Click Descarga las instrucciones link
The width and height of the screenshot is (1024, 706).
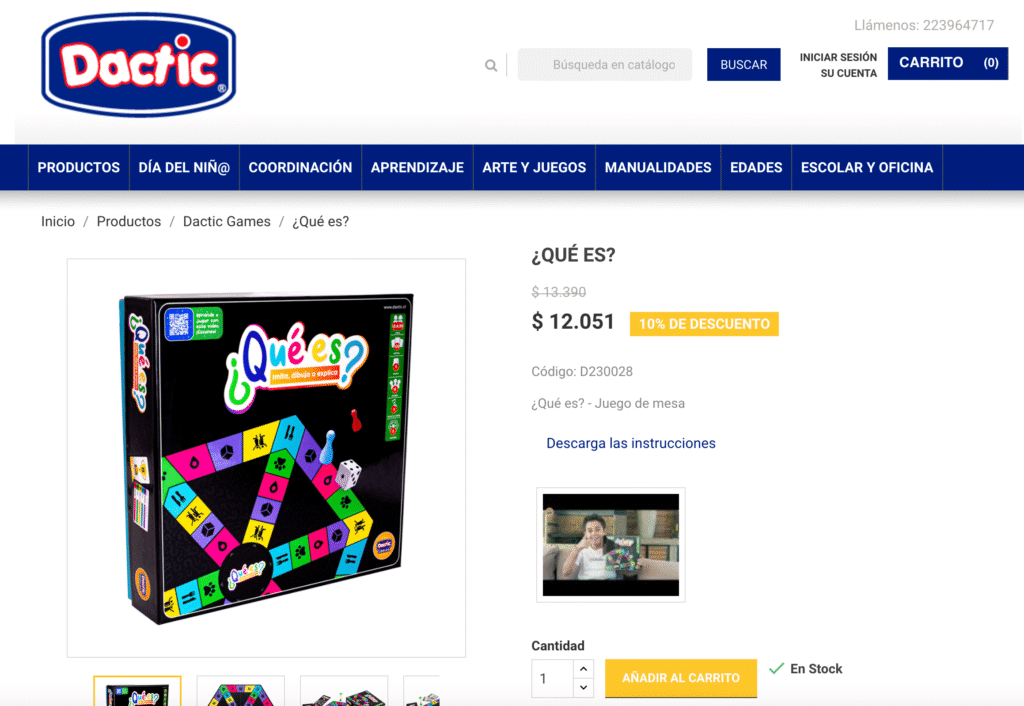(x=631, y=443)
